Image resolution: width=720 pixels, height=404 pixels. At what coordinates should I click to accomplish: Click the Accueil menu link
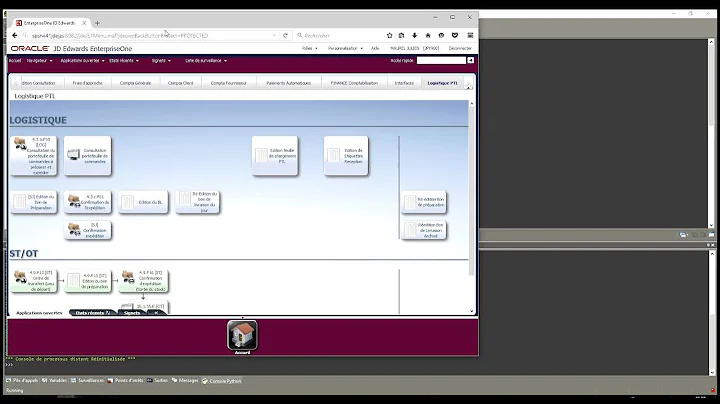pyautogui.click(x=15, y=61)
